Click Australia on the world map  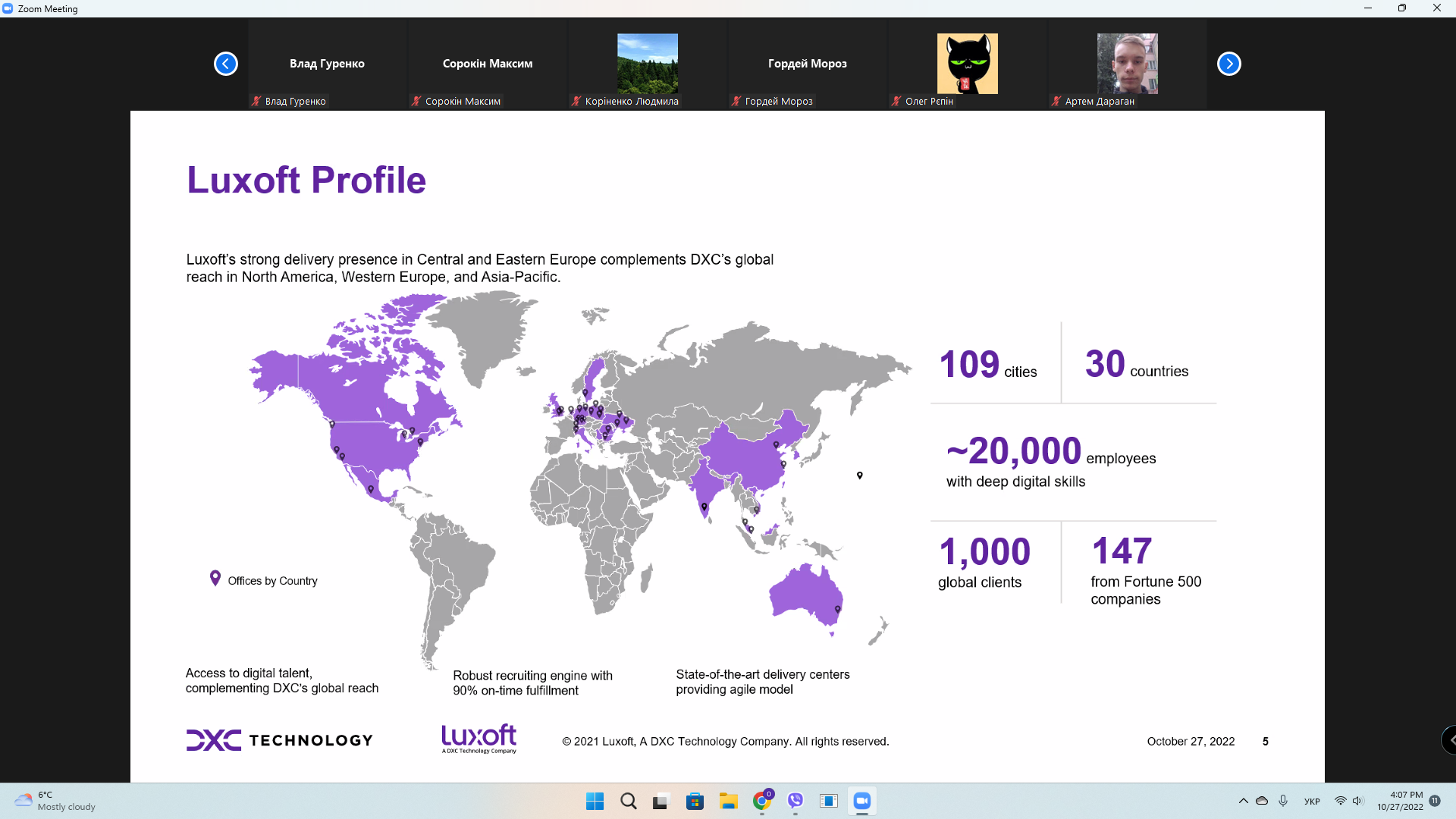pos(805,595)
